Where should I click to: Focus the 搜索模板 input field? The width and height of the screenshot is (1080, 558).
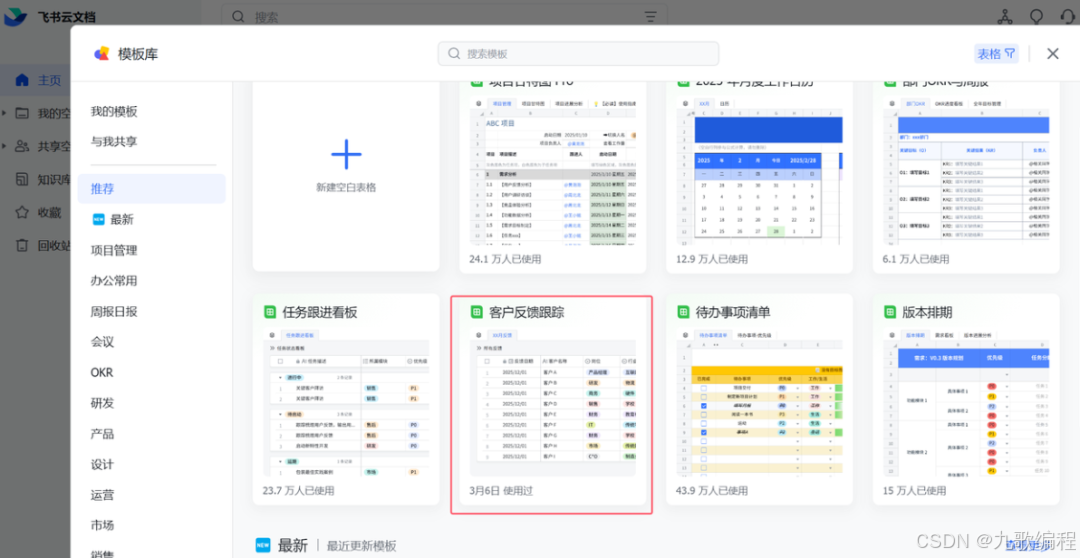[x=579, y=54]
